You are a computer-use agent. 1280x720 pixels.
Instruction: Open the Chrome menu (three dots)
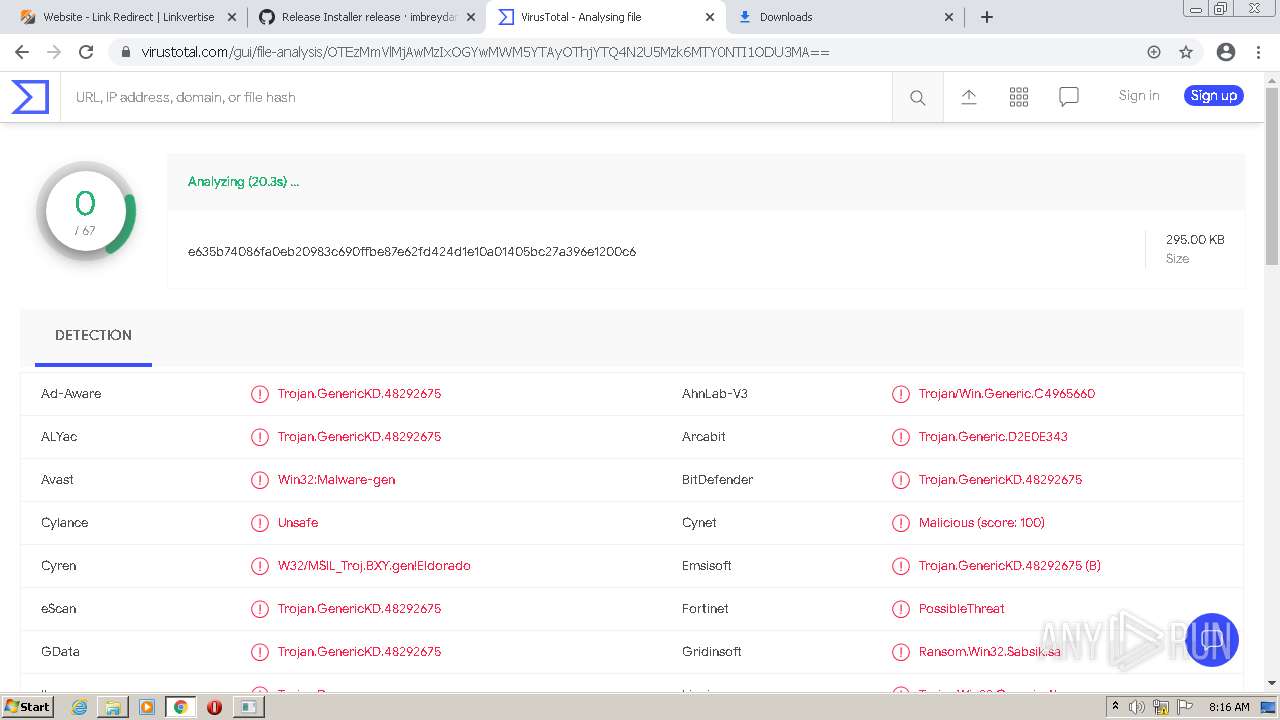[1259, 52]
